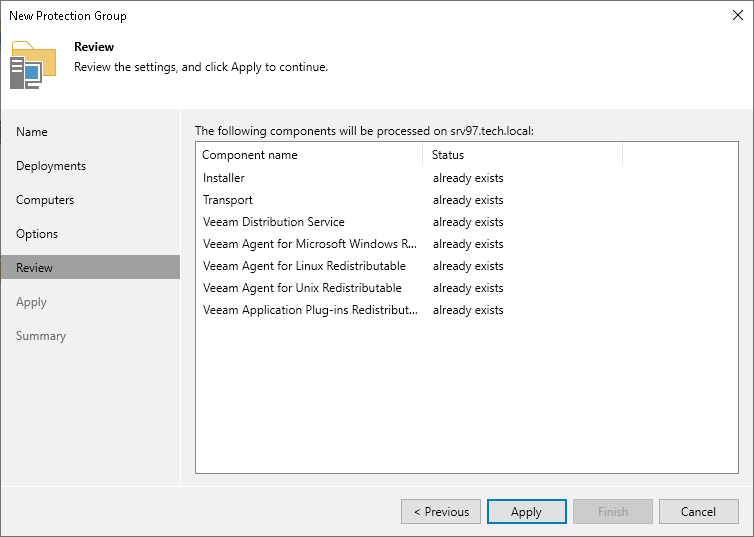Click Transport's 'already exists' status
Screen dimensions: 754x537
click(468, 200)
